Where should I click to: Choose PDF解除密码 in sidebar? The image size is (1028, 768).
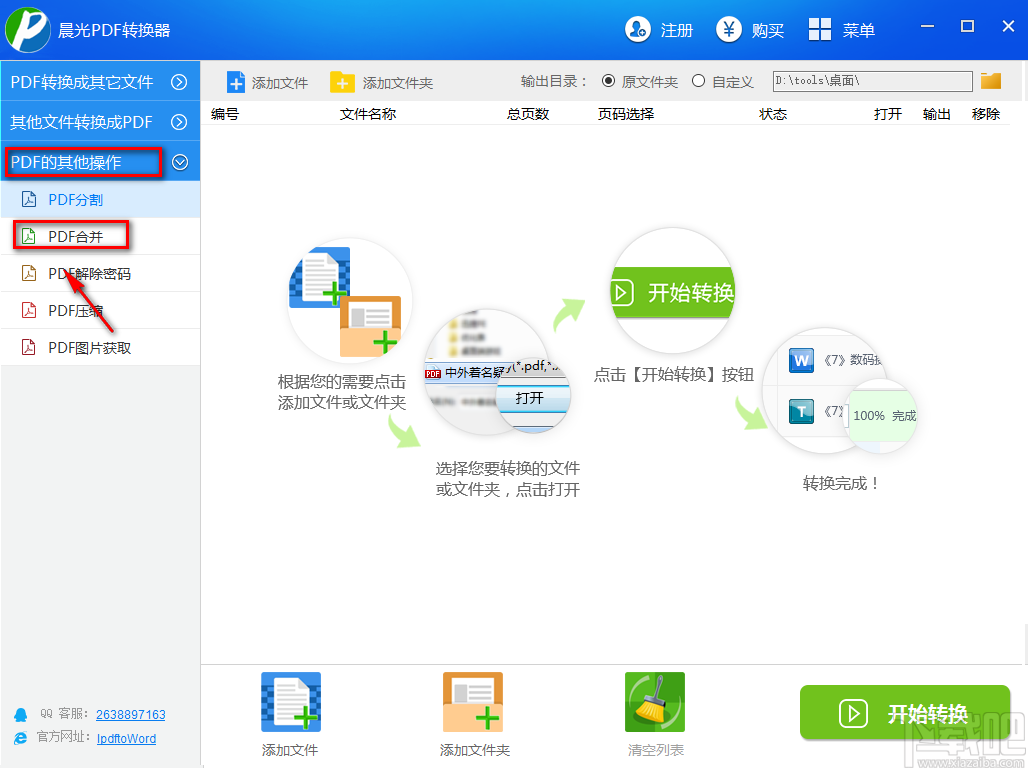[100, 273]
